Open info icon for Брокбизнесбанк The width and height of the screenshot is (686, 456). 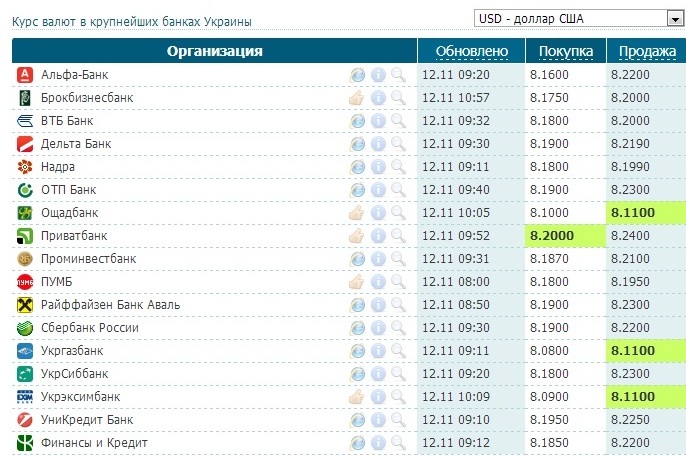[x=378, y=98]
